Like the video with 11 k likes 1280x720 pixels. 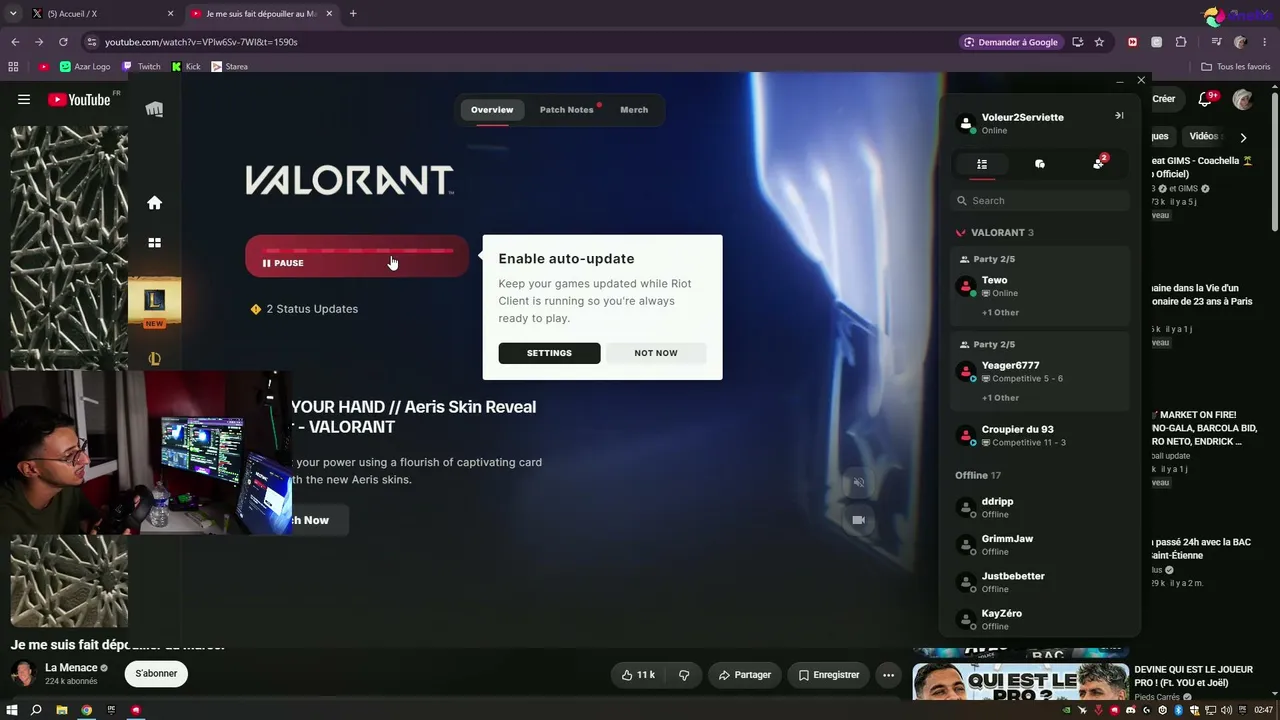point(638,675)
